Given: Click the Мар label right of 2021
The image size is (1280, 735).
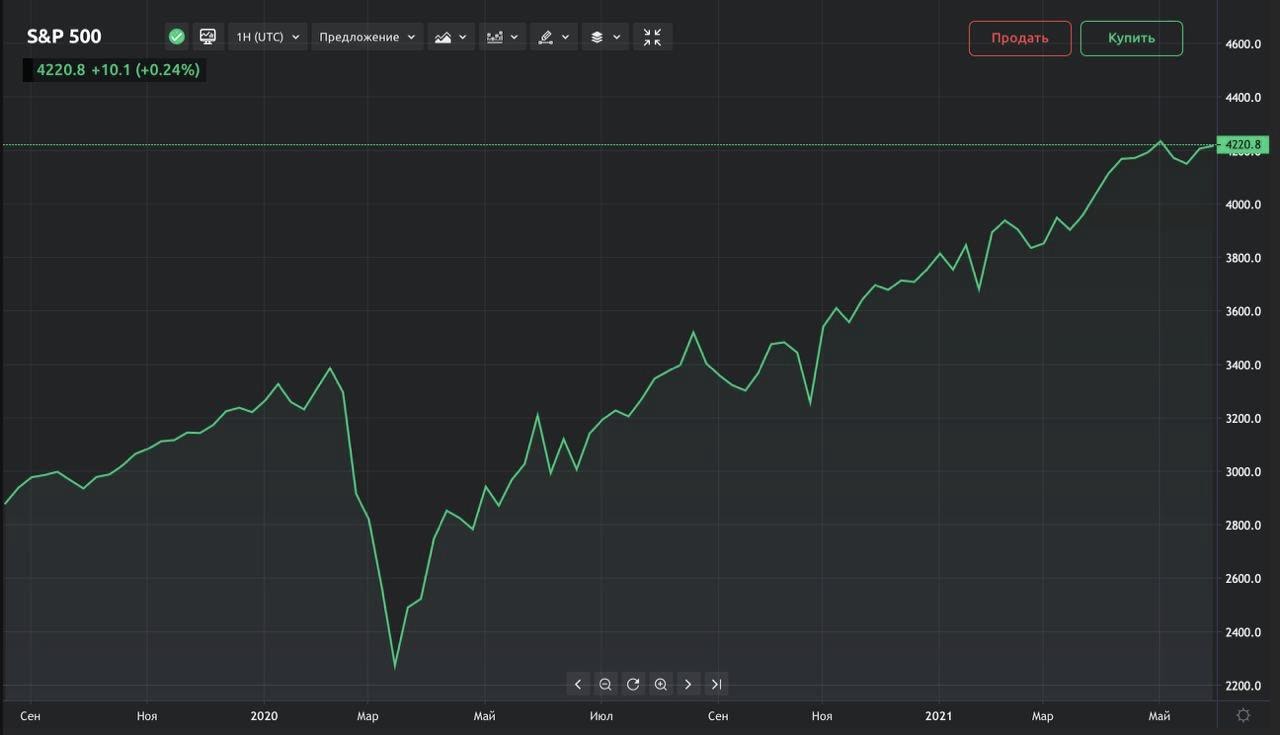Looking at the screenshot, I should pyautogui.click(x=1042, y=716).
